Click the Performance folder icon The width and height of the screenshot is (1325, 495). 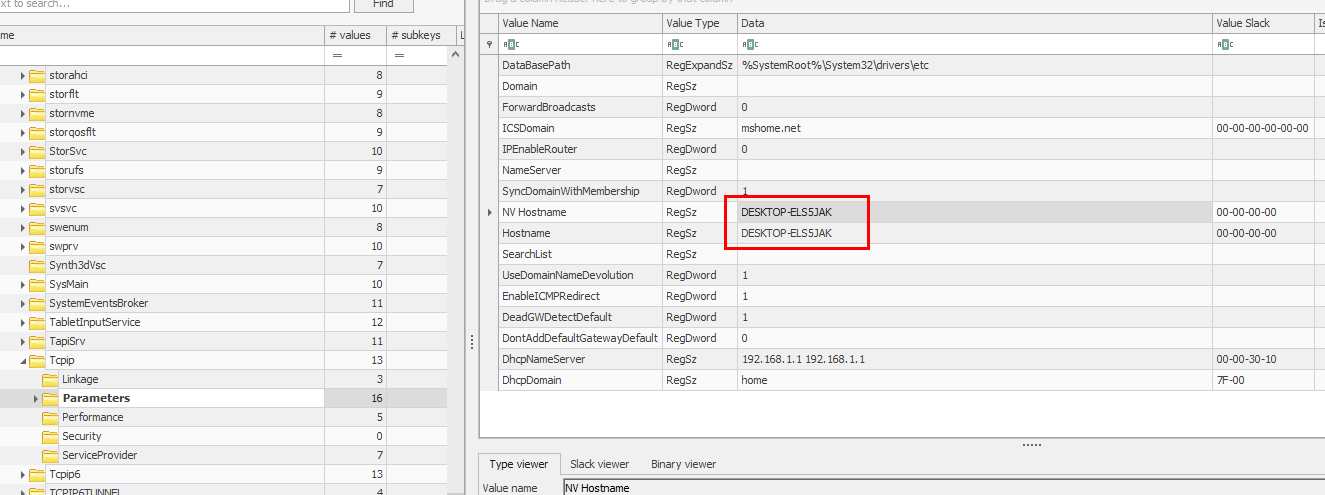50,418
